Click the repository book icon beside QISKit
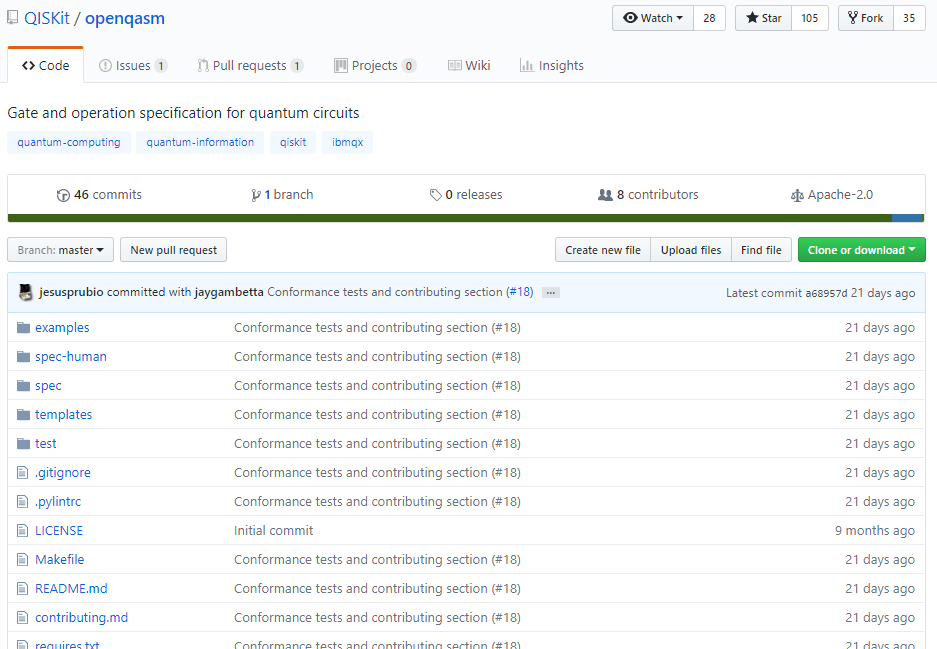Viewport: 937px width, 649px height. [x=13, y=18]
